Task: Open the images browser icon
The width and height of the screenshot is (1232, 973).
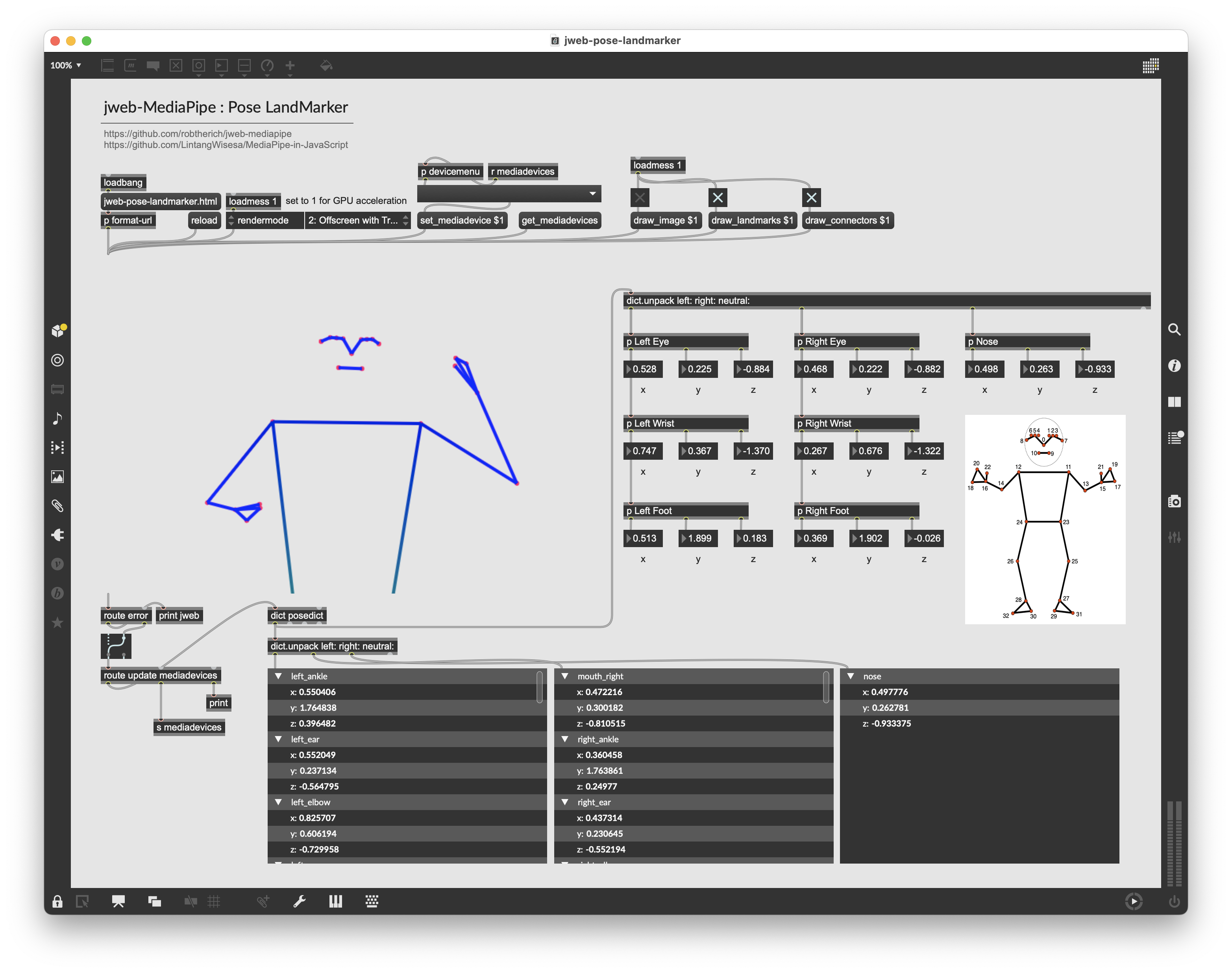Action: [57, 476]
